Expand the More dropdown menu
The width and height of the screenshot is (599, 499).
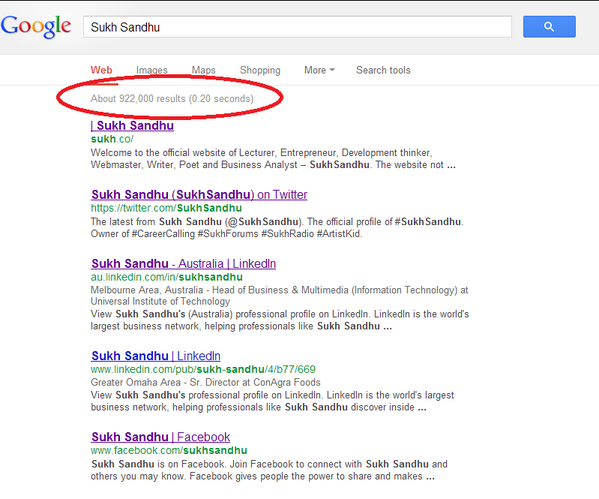click(319, 70)
